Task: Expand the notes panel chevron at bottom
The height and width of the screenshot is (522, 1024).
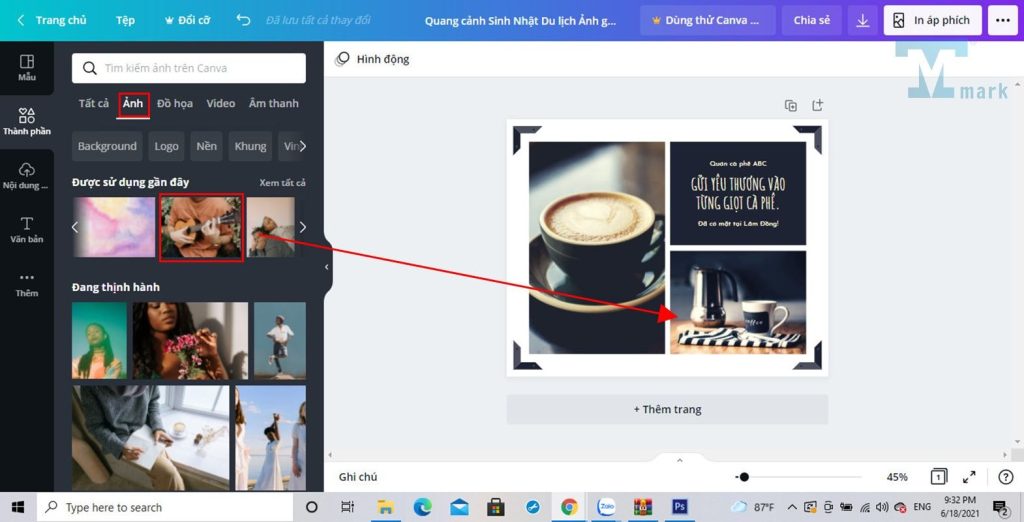Action: coord(680,460)
